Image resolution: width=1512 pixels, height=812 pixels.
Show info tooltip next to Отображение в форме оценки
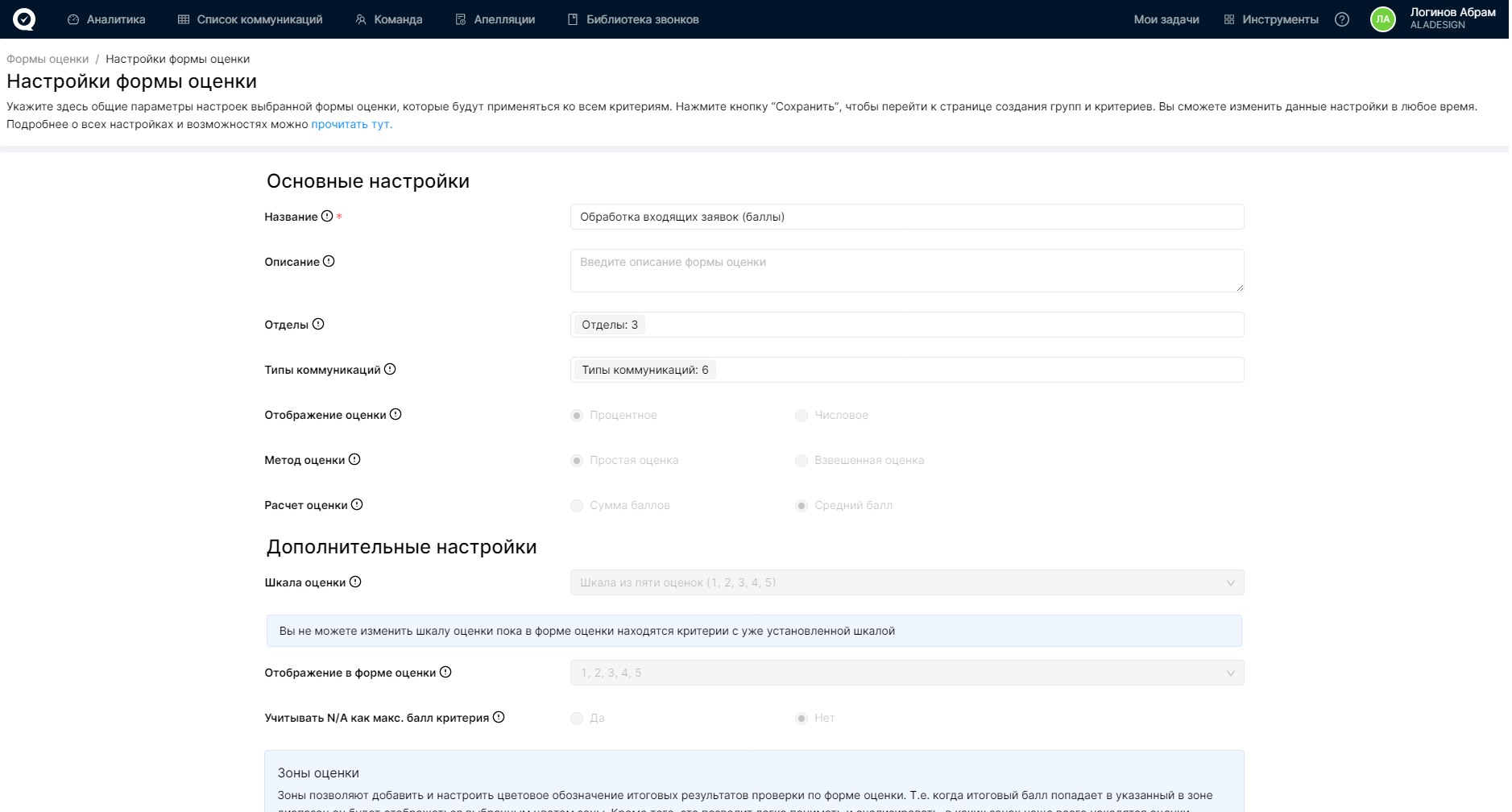pyautogui.click(x=445, y=672)
